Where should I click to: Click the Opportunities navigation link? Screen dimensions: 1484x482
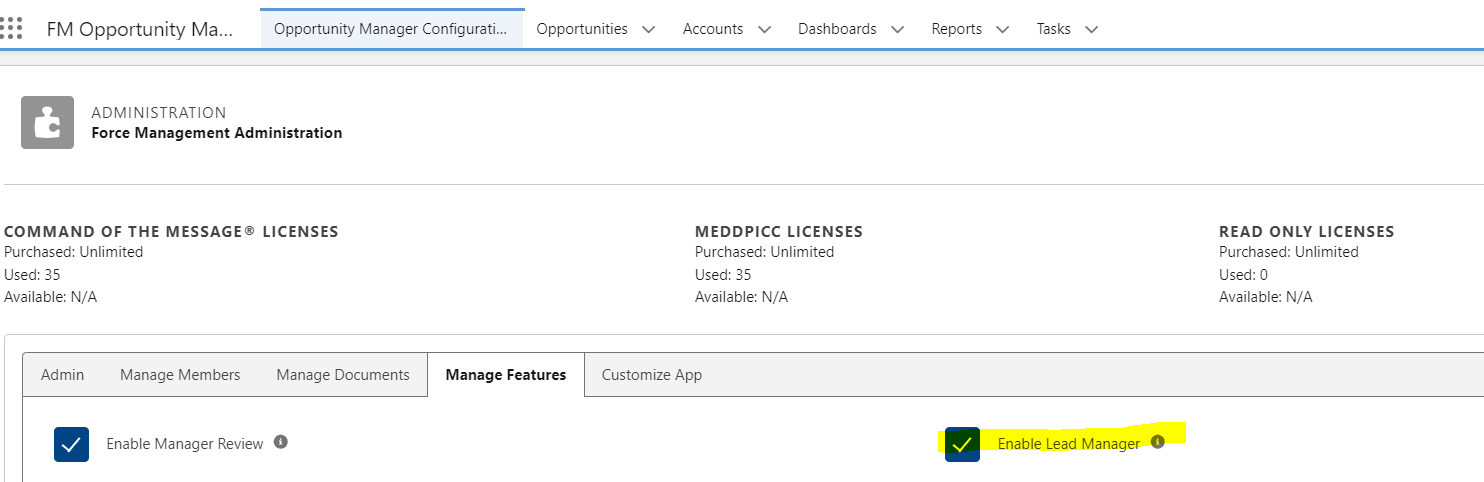pyautogui.click(x=582, y=29)
